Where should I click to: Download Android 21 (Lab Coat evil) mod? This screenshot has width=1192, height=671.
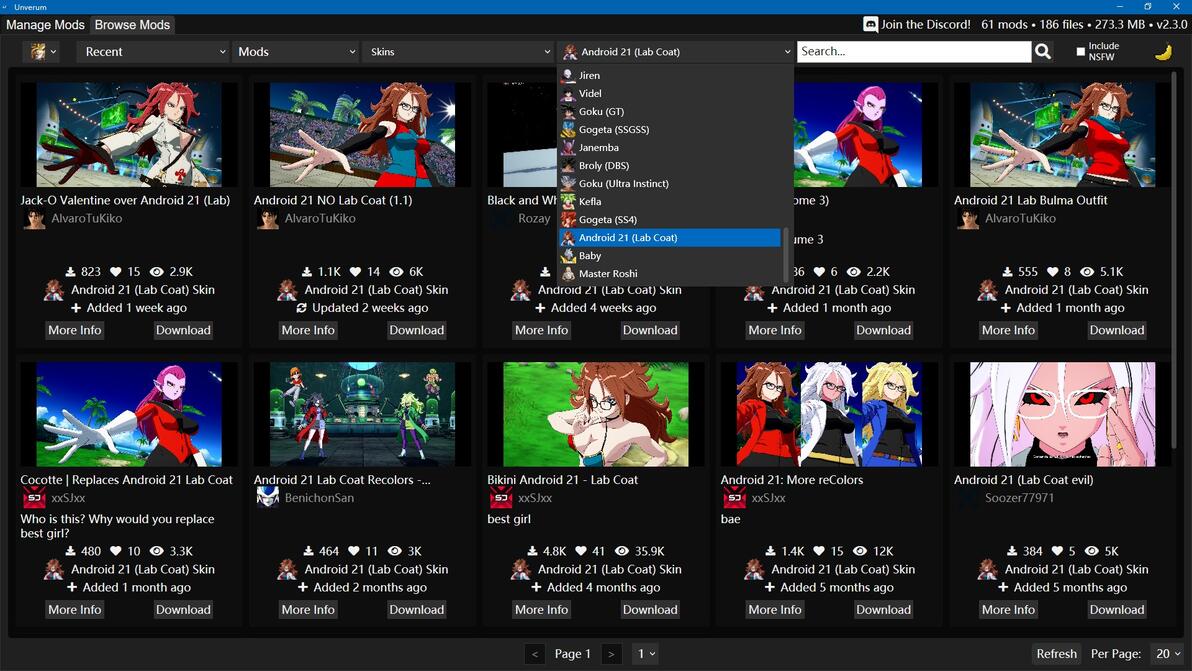click(1117, 609)
